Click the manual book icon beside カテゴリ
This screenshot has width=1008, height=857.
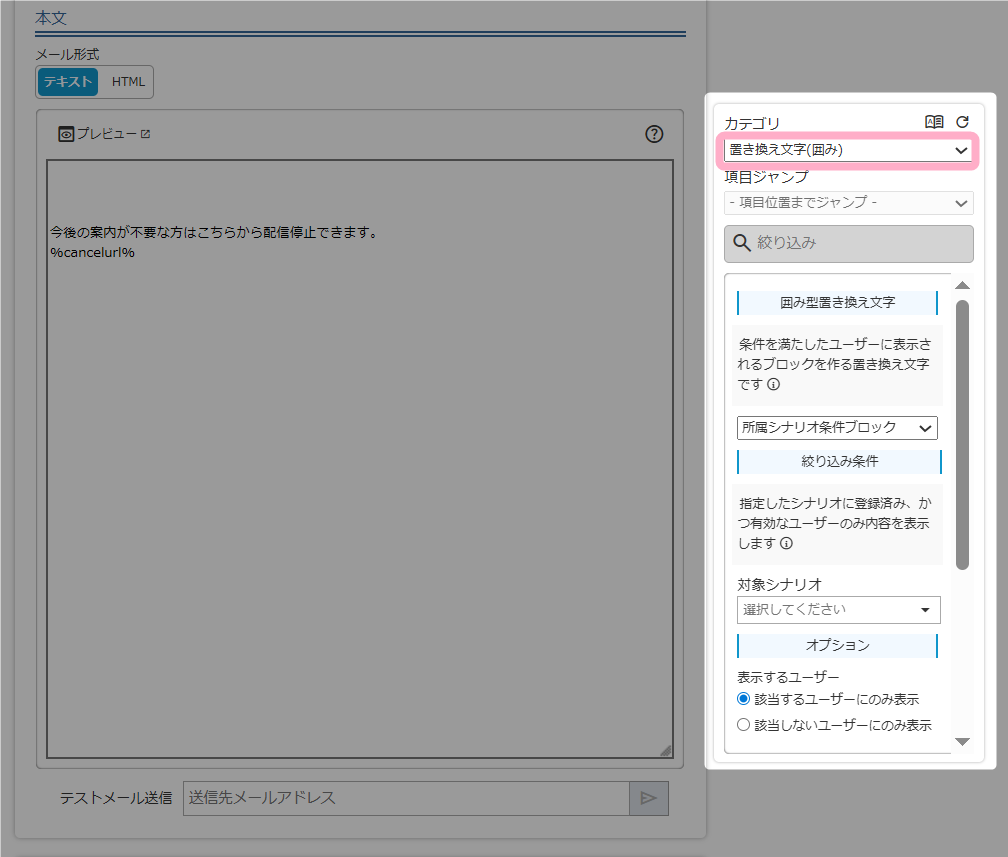934,122
